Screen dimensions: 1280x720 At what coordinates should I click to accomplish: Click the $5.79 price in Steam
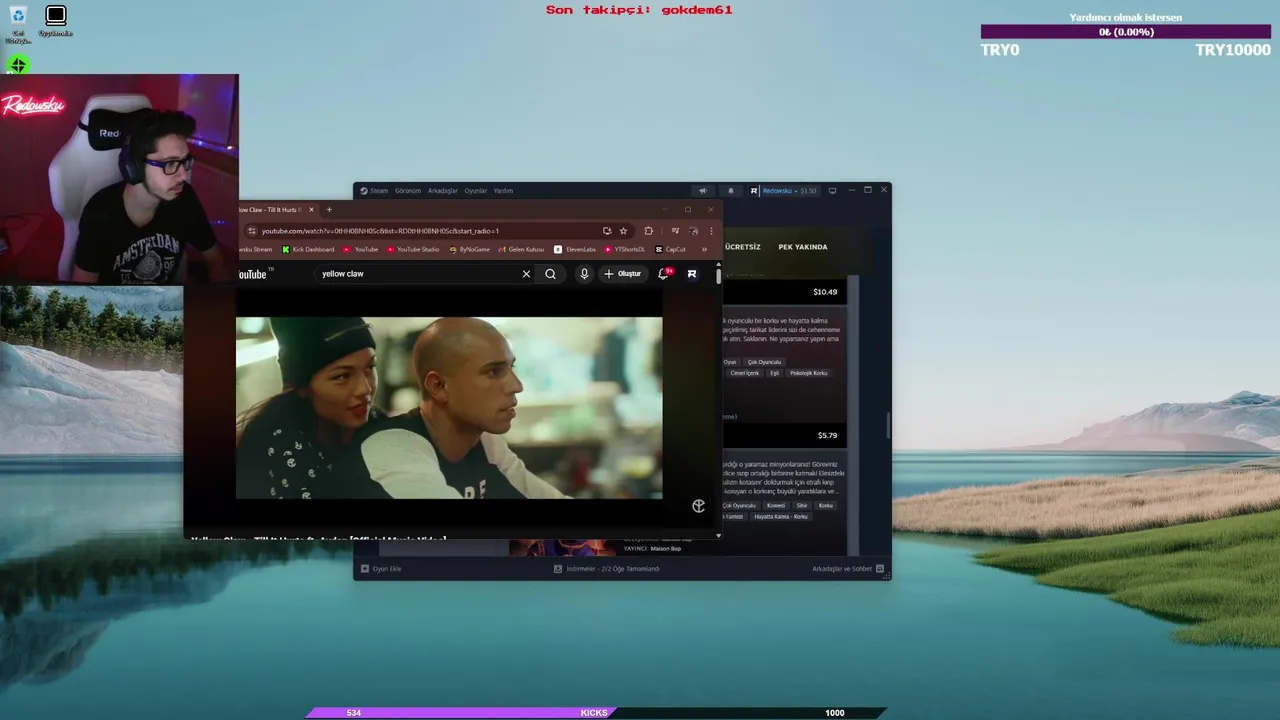point(827,436)
